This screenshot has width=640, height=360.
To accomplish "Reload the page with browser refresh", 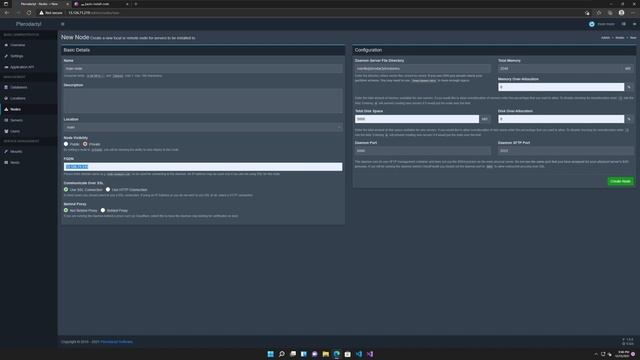I will click(x=29, y=13).
